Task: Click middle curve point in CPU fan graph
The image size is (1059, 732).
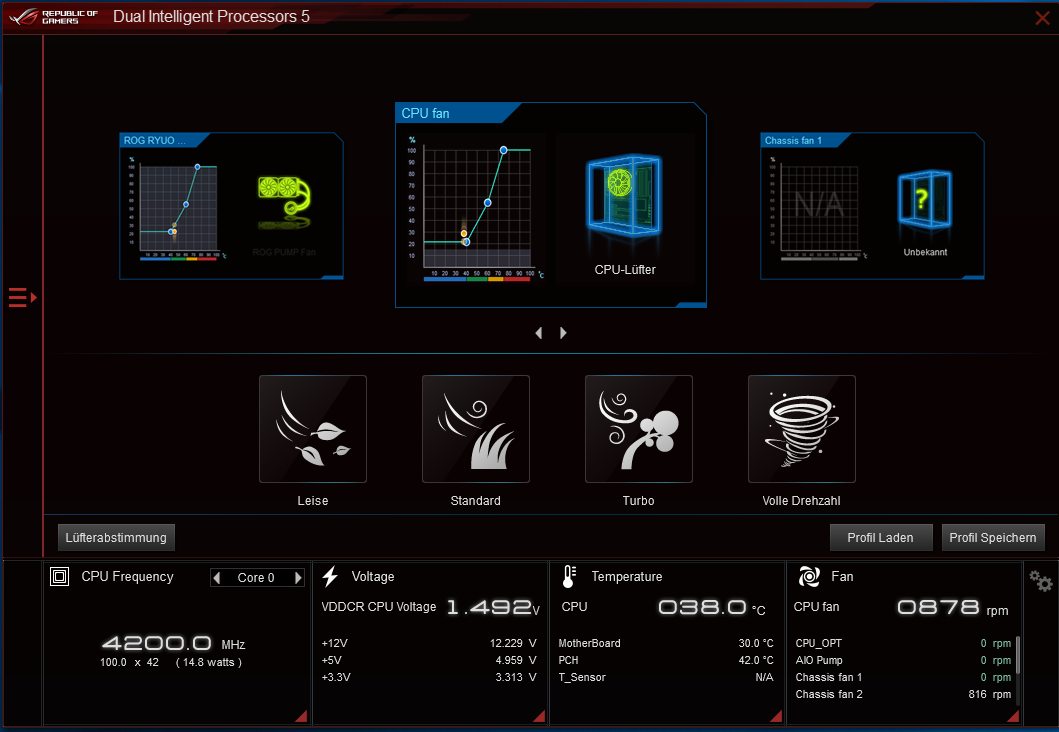Action: click(488, 203)
